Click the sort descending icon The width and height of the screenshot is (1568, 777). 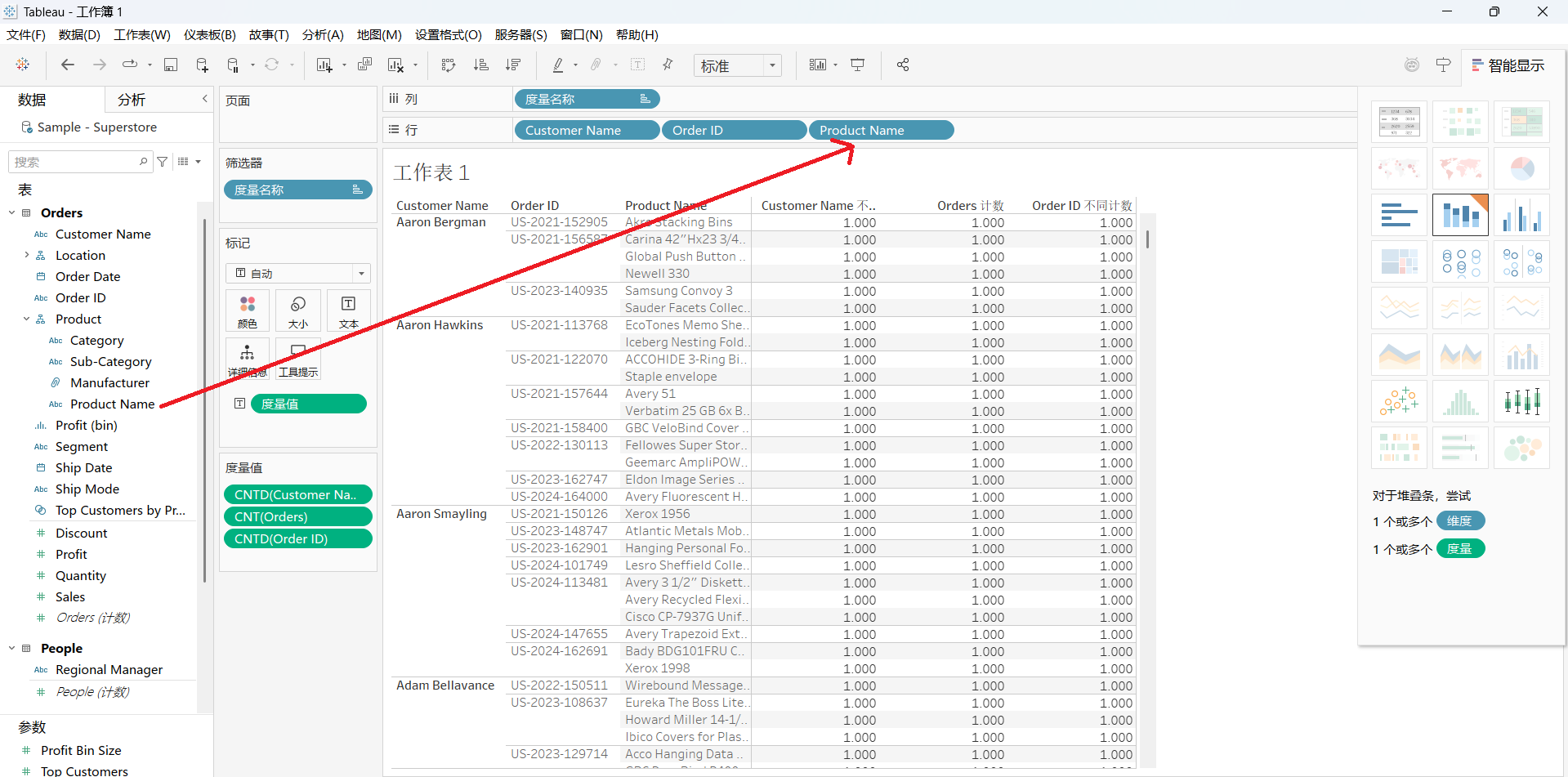pyautogui.click(x=513, y=65)
